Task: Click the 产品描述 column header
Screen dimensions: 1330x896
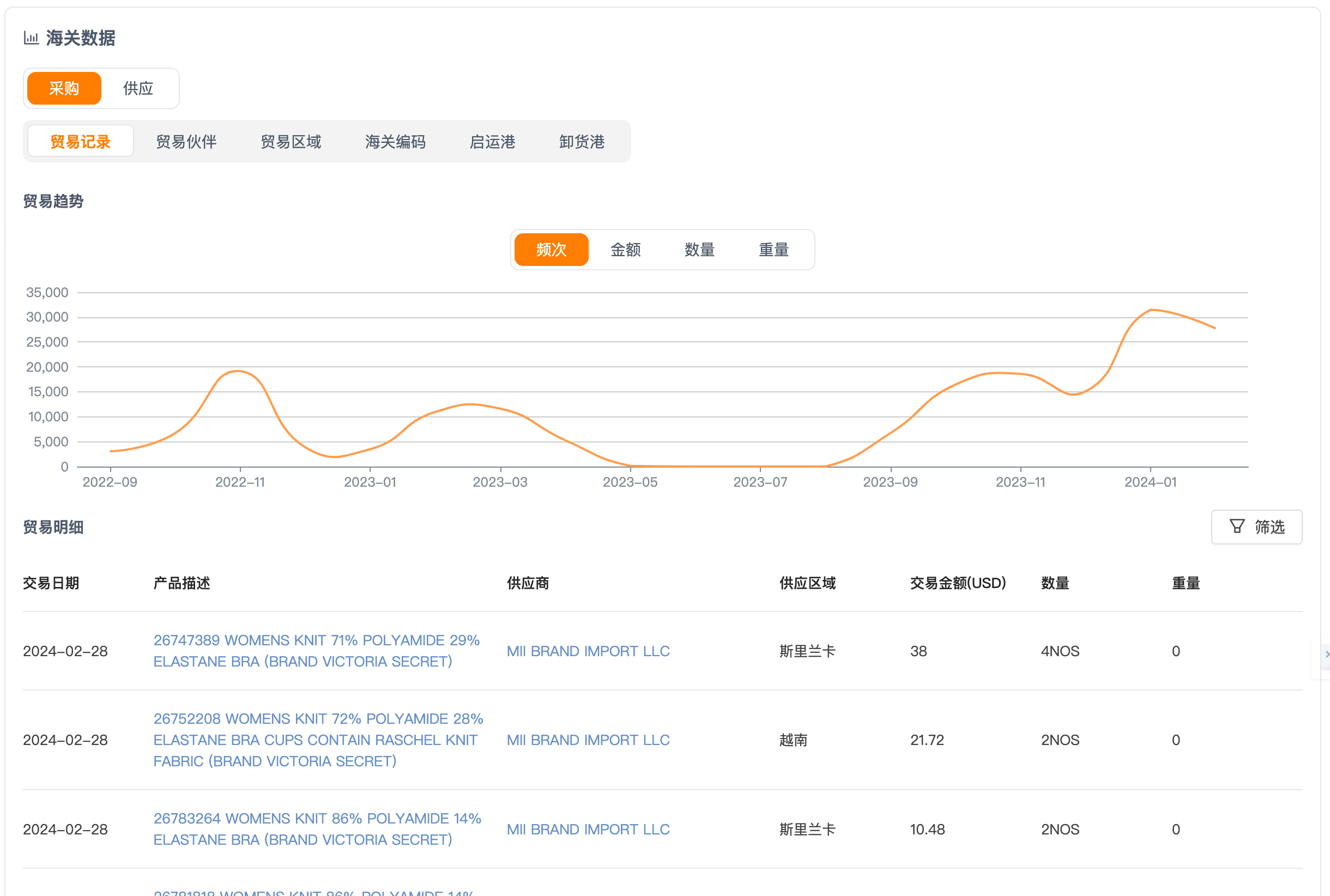Action: tap(182, 583)
